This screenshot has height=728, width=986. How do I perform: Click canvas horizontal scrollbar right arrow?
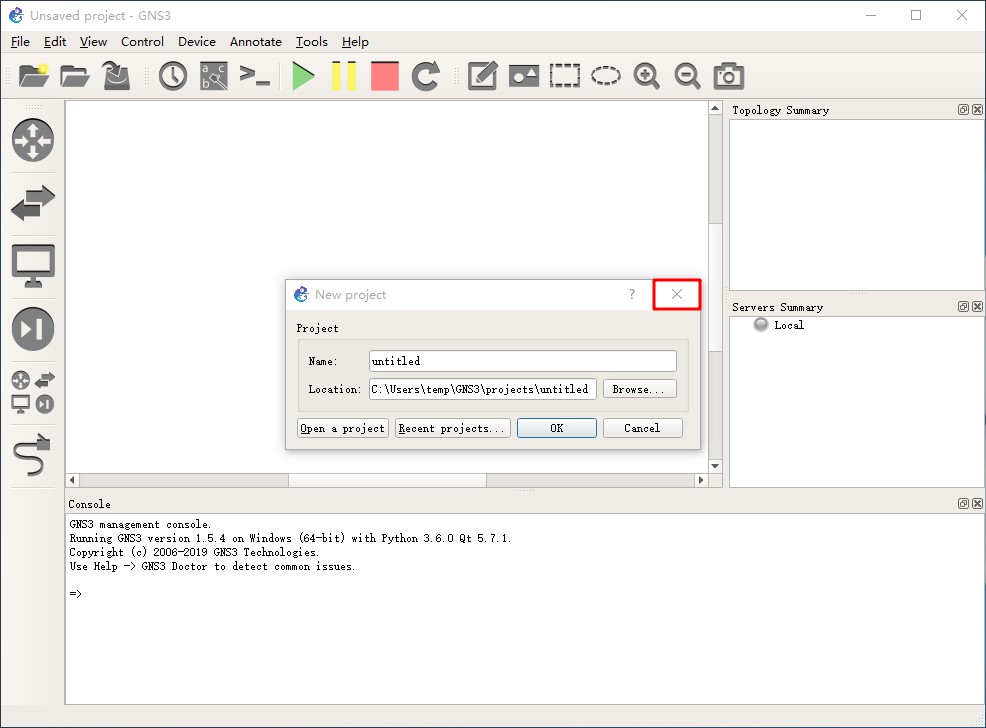click(x=701, y=480)
